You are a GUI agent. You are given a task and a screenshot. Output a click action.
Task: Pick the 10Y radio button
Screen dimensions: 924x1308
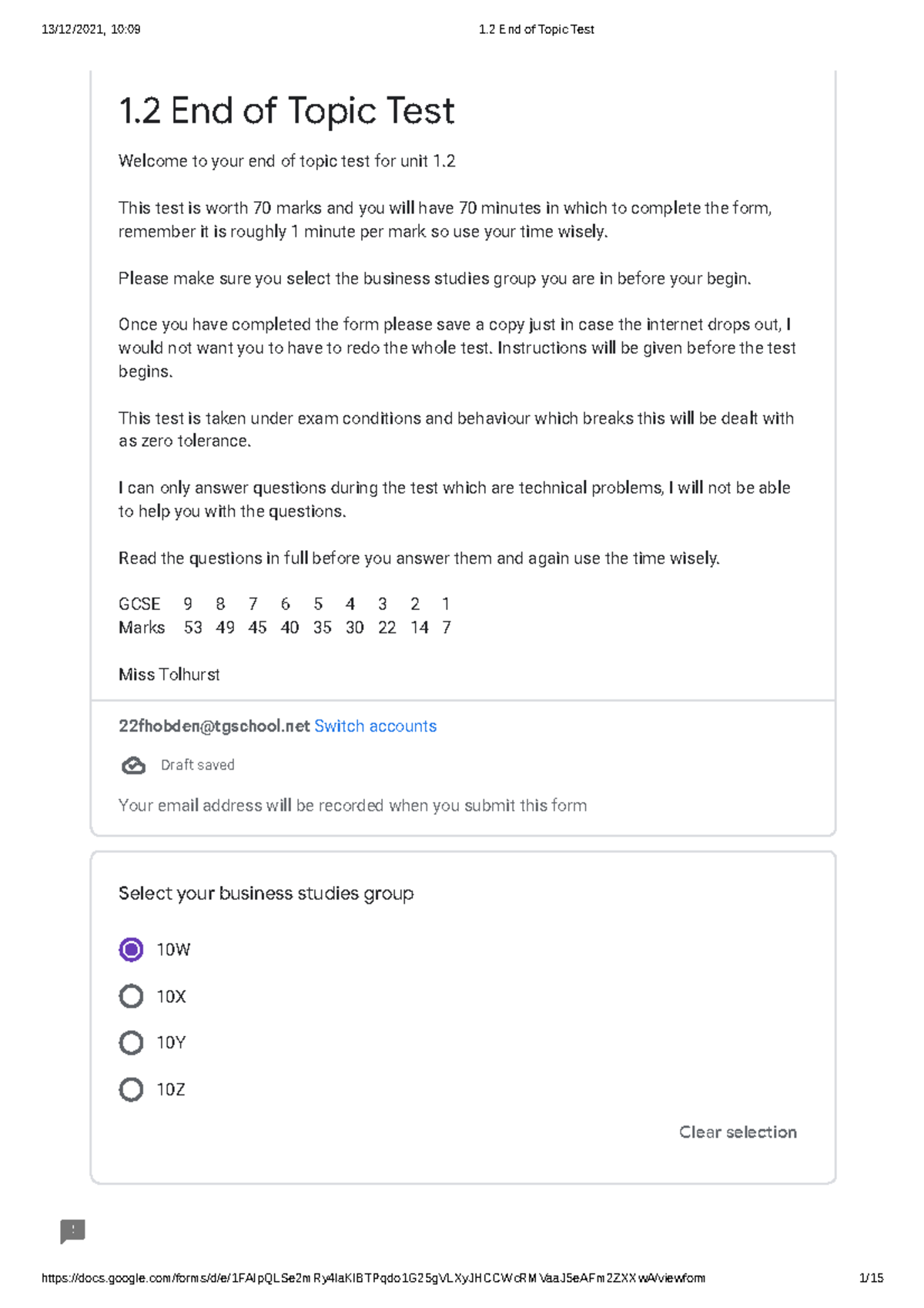132,1043
